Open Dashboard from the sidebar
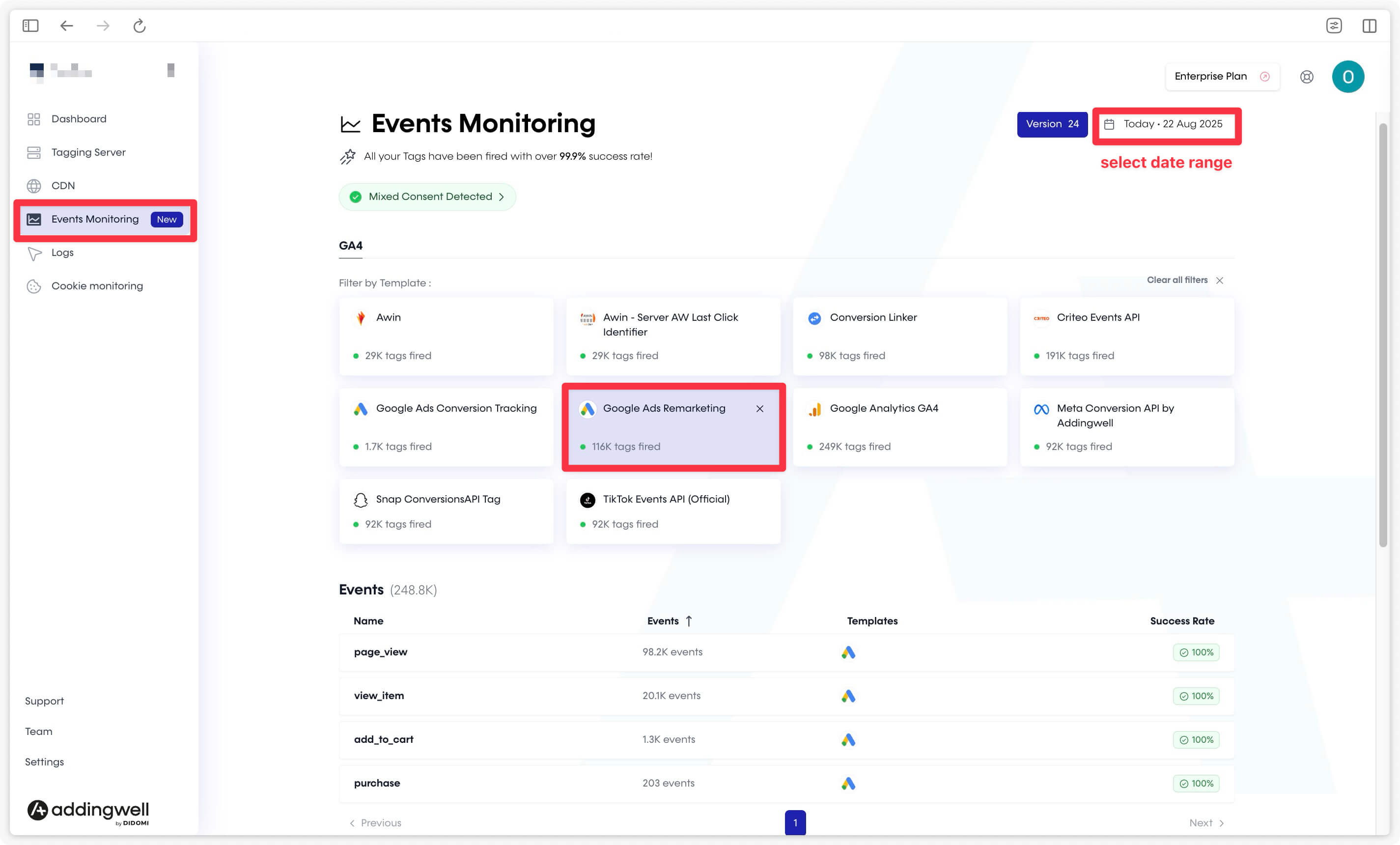This screenshot has width=1400, height=845. point(79,119)
